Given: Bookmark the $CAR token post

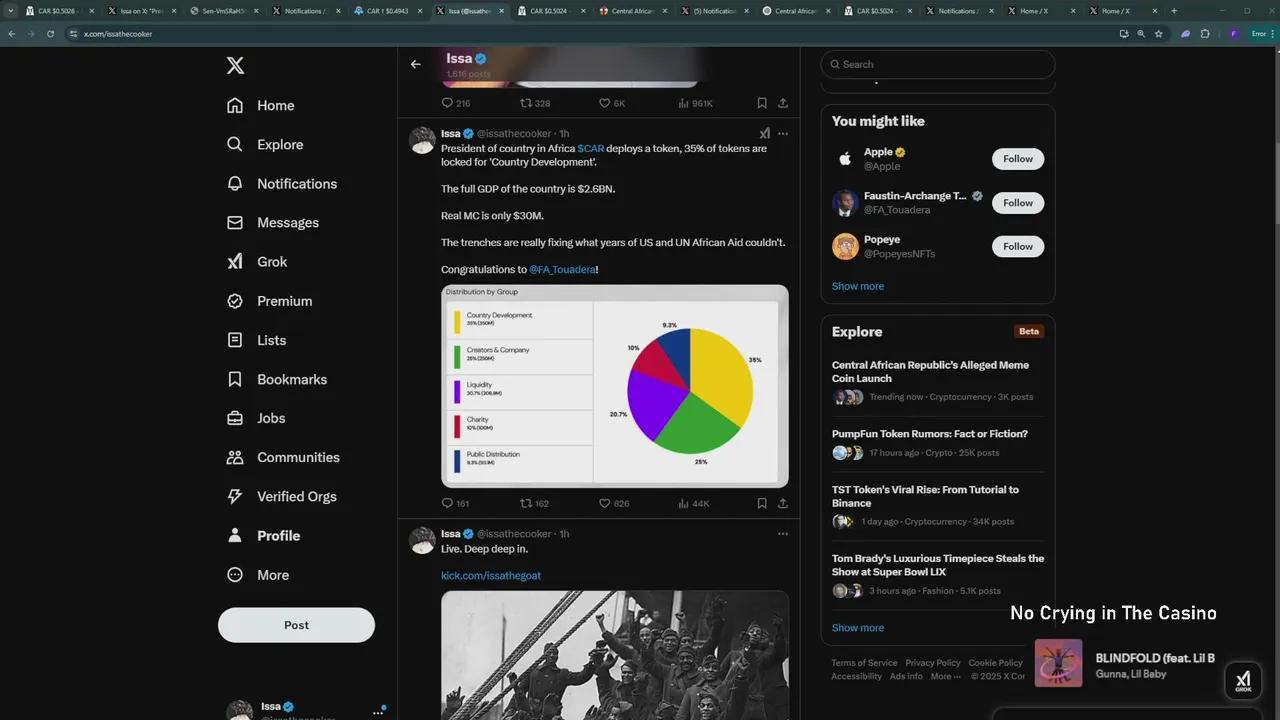Looking at the screenshot, I should [762, 503].
